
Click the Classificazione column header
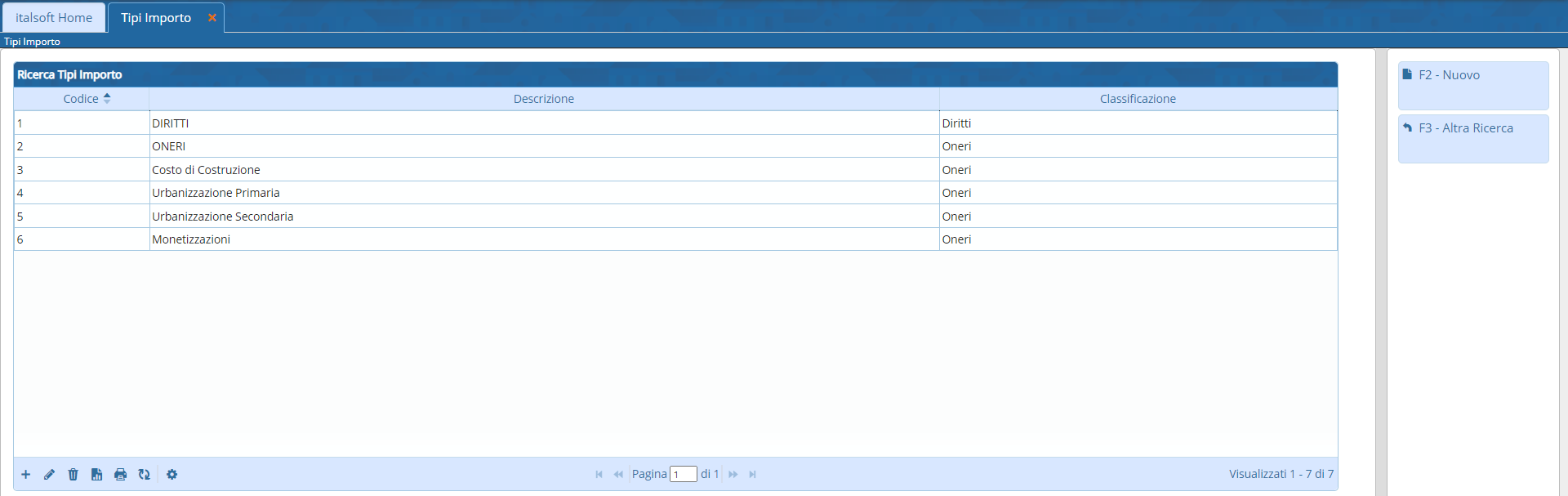[1138, 99]
